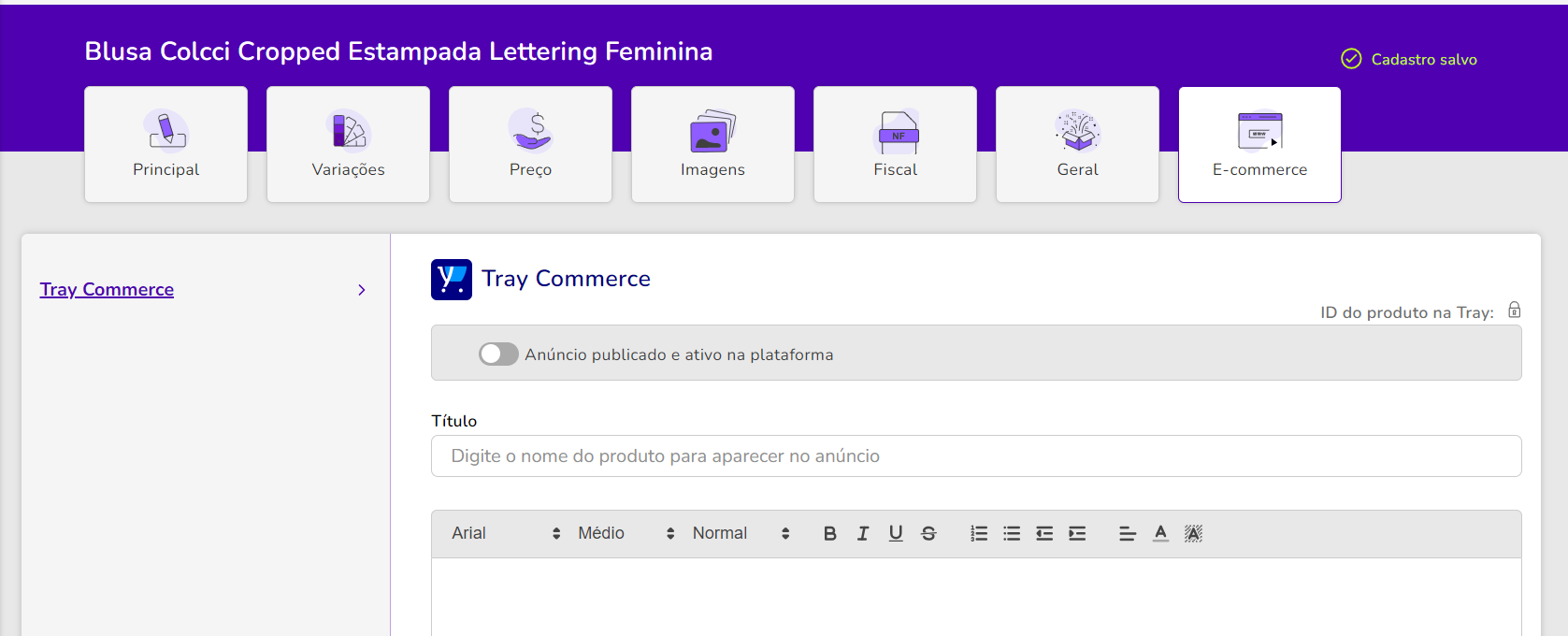Choose the text color option
This screenshot has height=636, width=1568.
(x=1160, y=533)
